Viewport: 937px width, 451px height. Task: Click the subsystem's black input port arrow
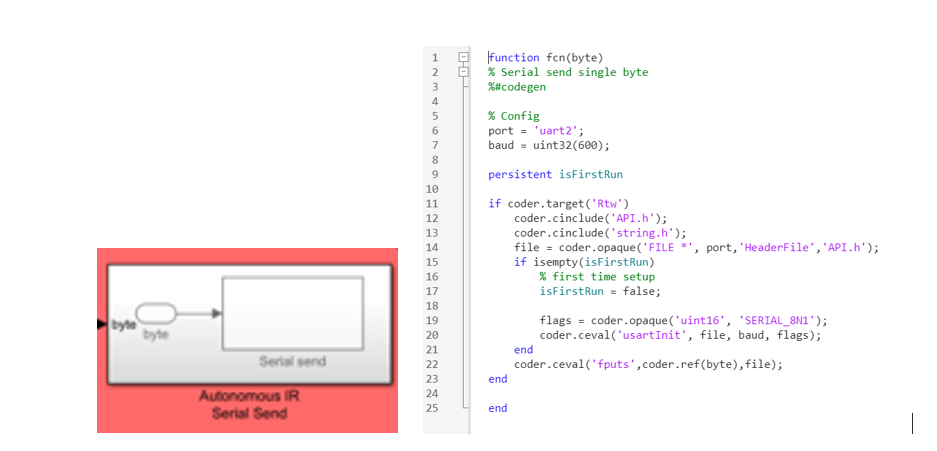point(101,324)
